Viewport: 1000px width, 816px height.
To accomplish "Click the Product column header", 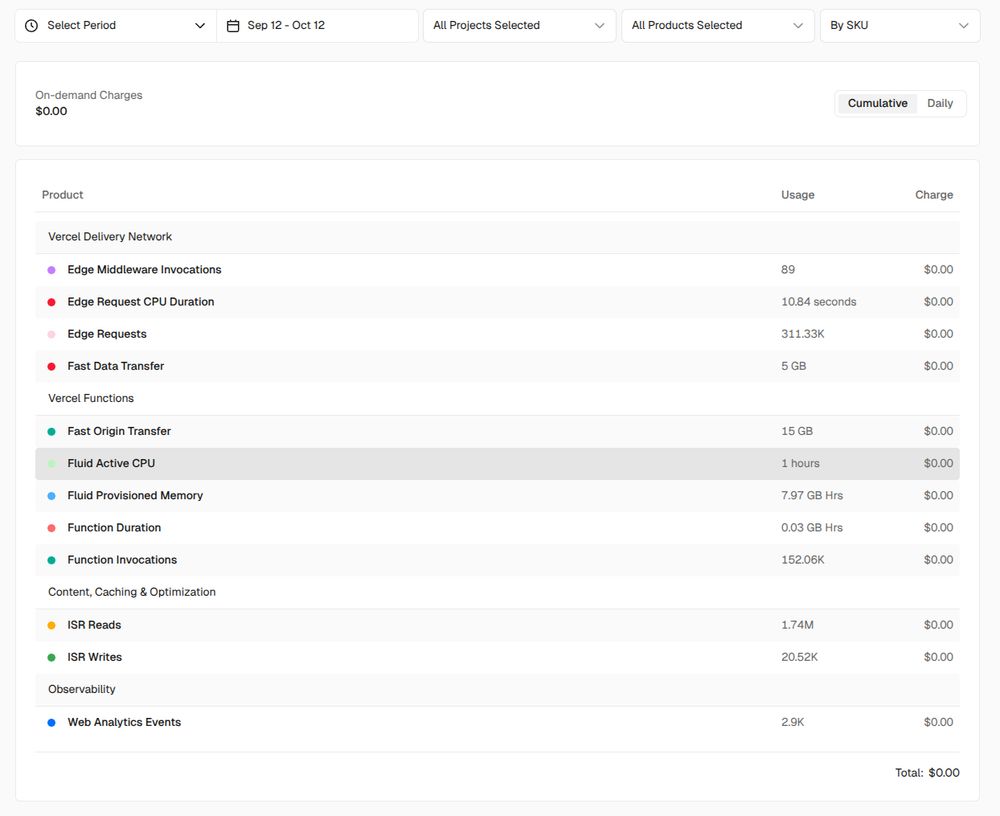I will 62,195.
